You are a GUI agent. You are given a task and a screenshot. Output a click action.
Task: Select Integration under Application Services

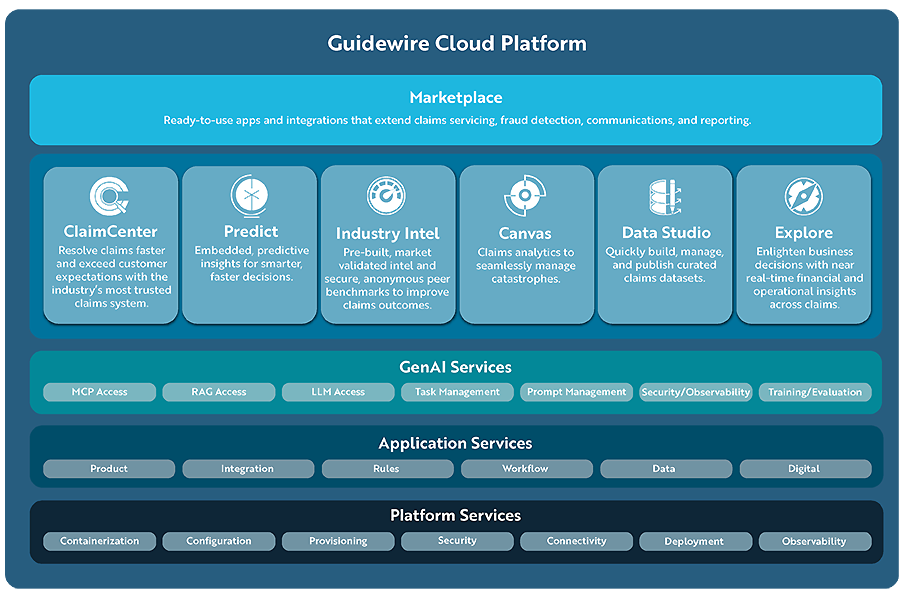(247, 468)
